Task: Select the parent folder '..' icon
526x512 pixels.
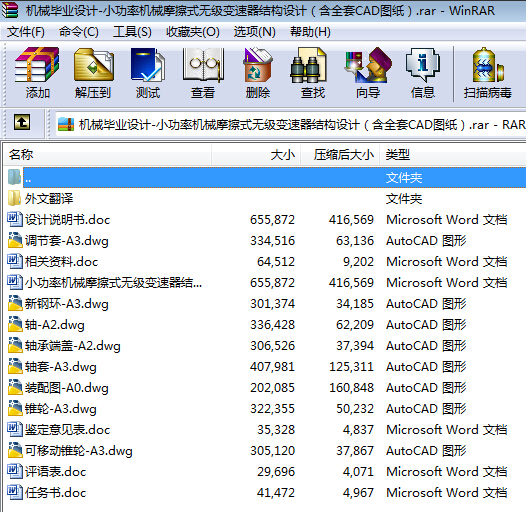Action: pyautogui.click(x=14, y=177)
